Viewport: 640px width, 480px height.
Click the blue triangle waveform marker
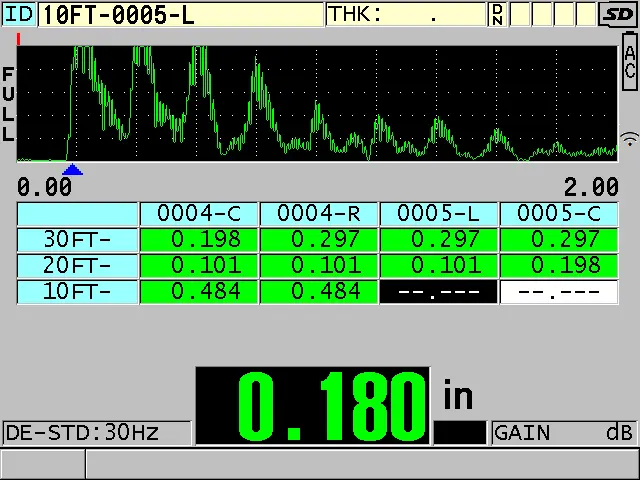click(x=73, y=169)
